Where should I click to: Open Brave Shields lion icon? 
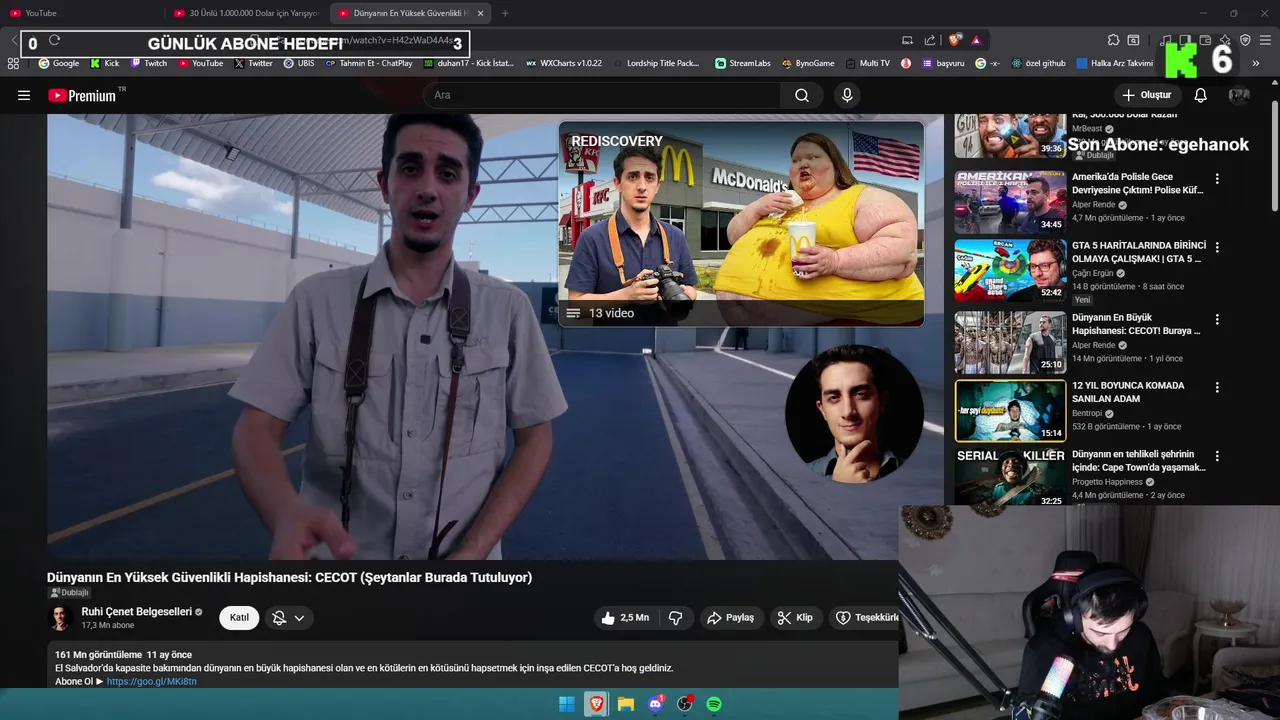[x=955, y=40]
